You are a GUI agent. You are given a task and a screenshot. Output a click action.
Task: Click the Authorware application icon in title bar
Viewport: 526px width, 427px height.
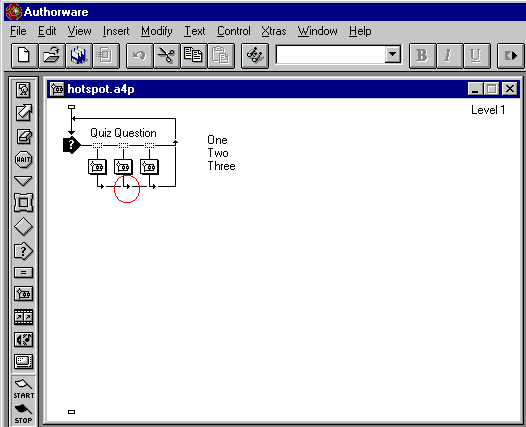tap(14, 12)
